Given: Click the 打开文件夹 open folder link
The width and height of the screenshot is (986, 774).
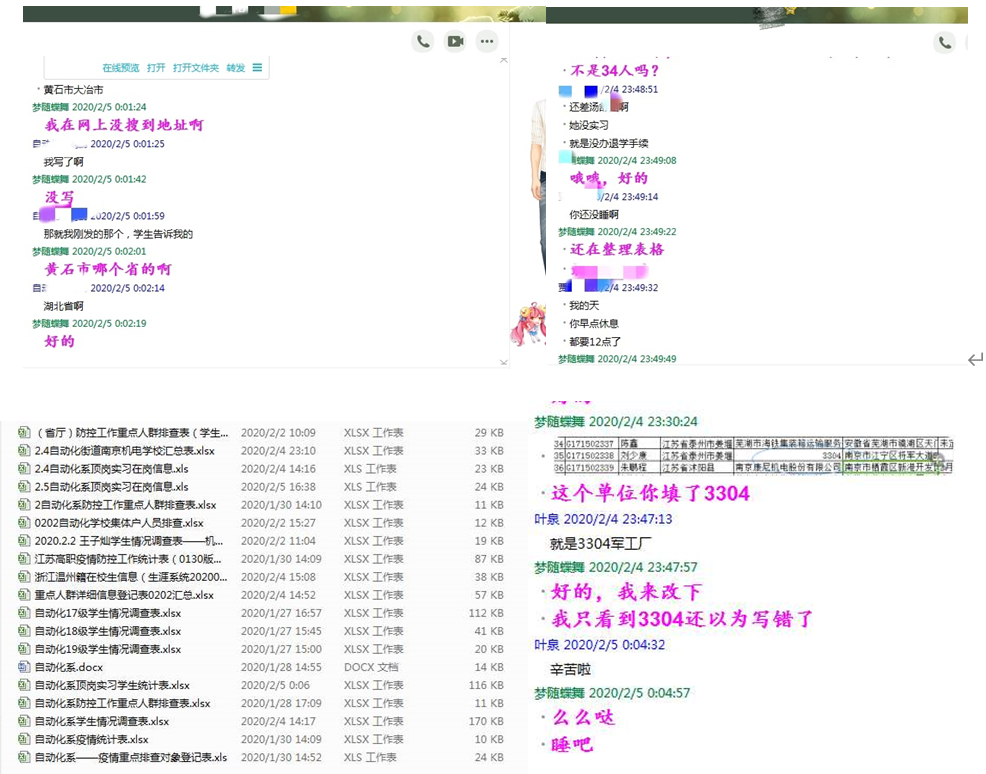Looking at the screenshot, I should coord(195,68).
